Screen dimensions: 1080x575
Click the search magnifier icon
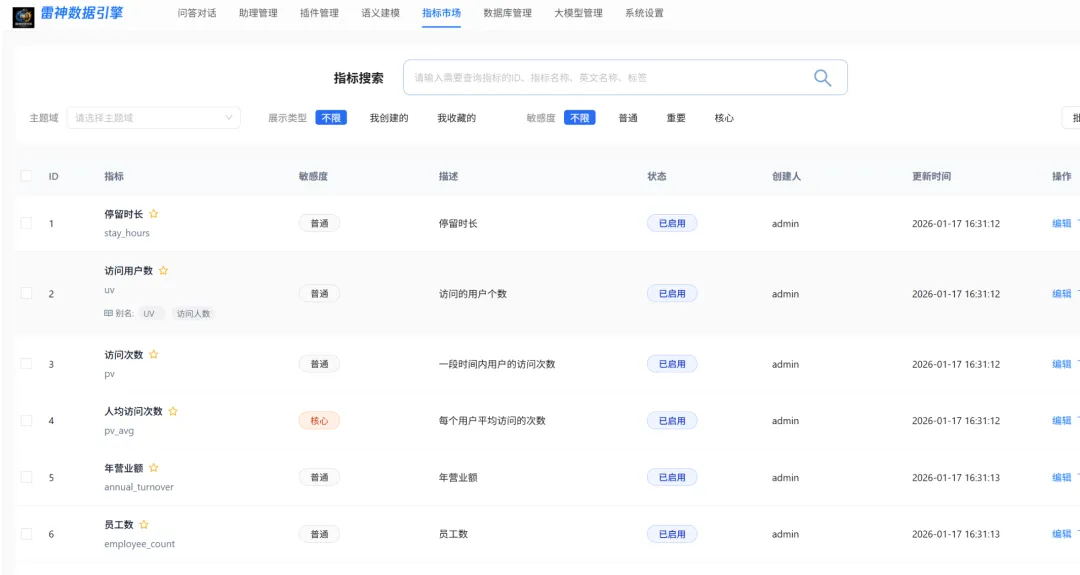point(822,78)
